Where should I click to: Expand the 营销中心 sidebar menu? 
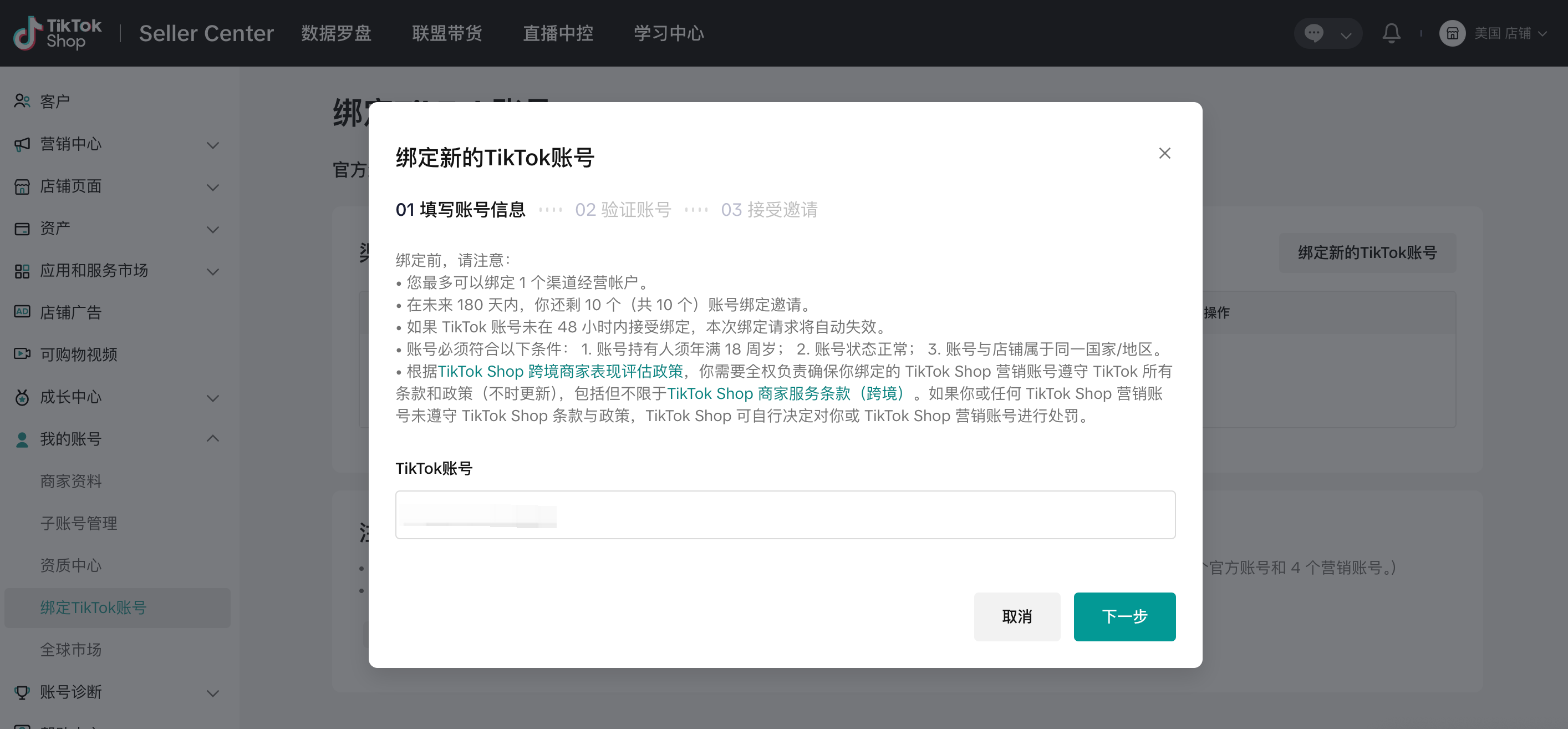pos(212,145)
